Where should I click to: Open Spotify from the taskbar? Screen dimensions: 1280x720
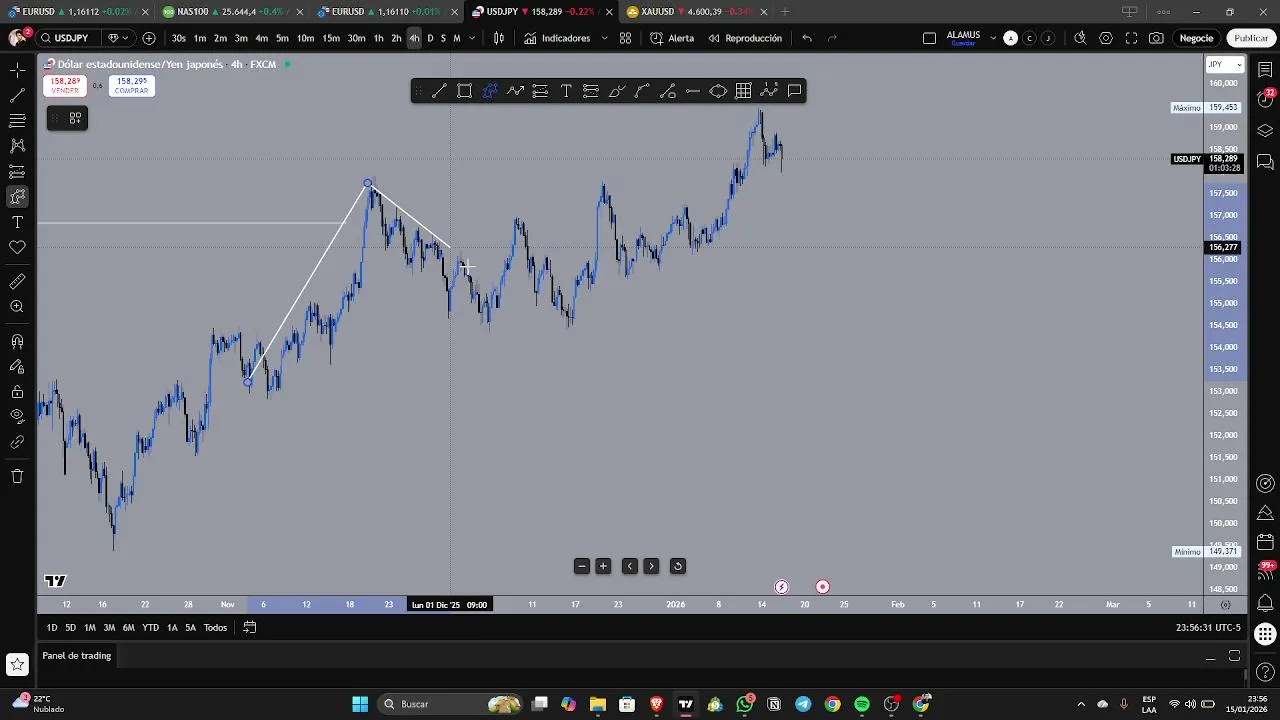[x=862, y=704]
